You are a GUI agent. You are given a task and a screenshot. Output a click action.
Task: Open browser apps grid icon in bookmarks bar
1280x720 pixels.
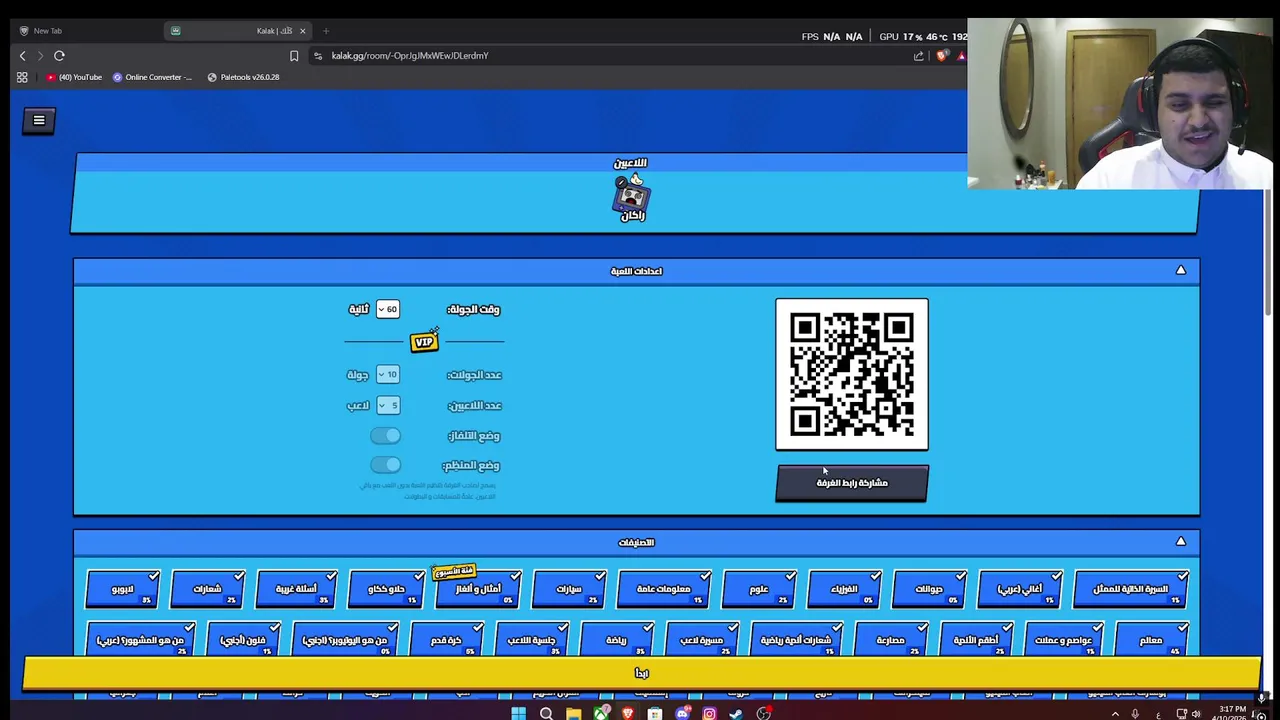coord(22,77)
